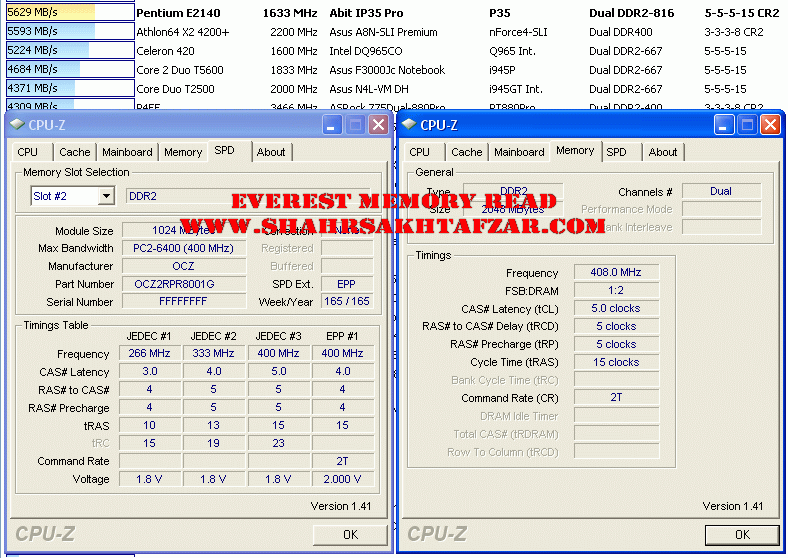Select Mainboard tab in right CPU-Z window
The height and width of the screenshot is (558, 788).
[x=519, y=152]
